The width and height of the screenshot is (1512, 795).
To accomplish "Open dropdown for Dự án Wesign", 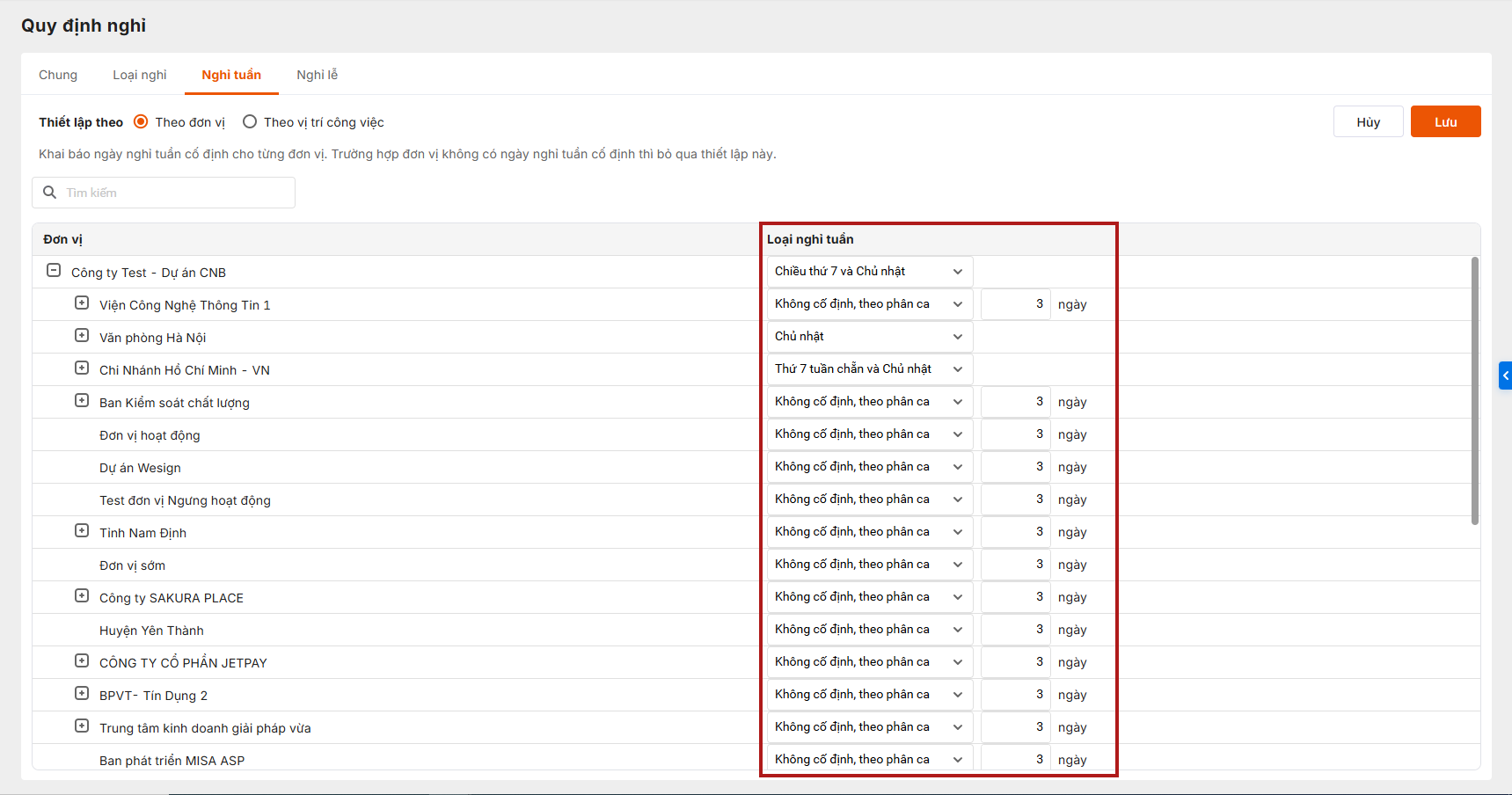I will [870, 467].
